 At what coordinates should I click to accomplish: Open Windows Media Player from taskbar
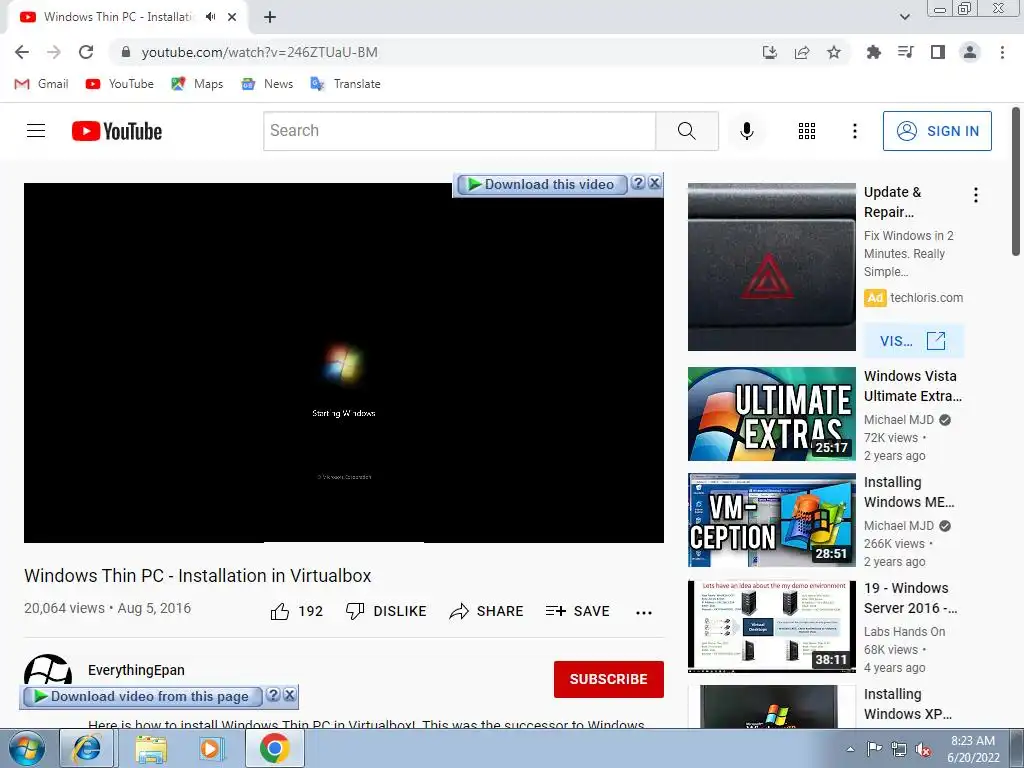212,748
